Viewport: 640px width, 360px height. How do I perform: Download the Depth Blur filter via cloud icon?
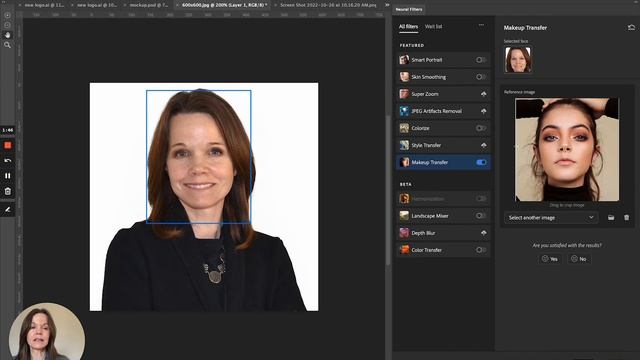[x=483, y=233]
